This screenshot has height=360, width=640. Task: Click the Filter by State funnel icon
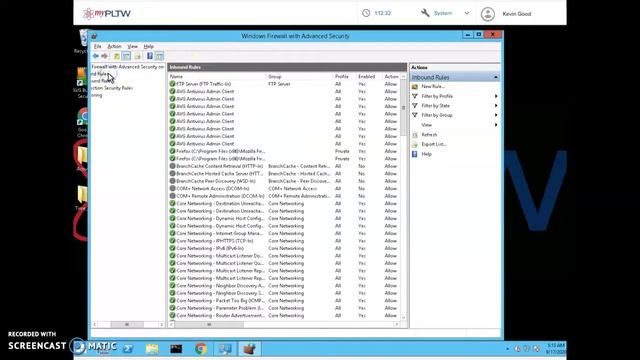[415, 106]
